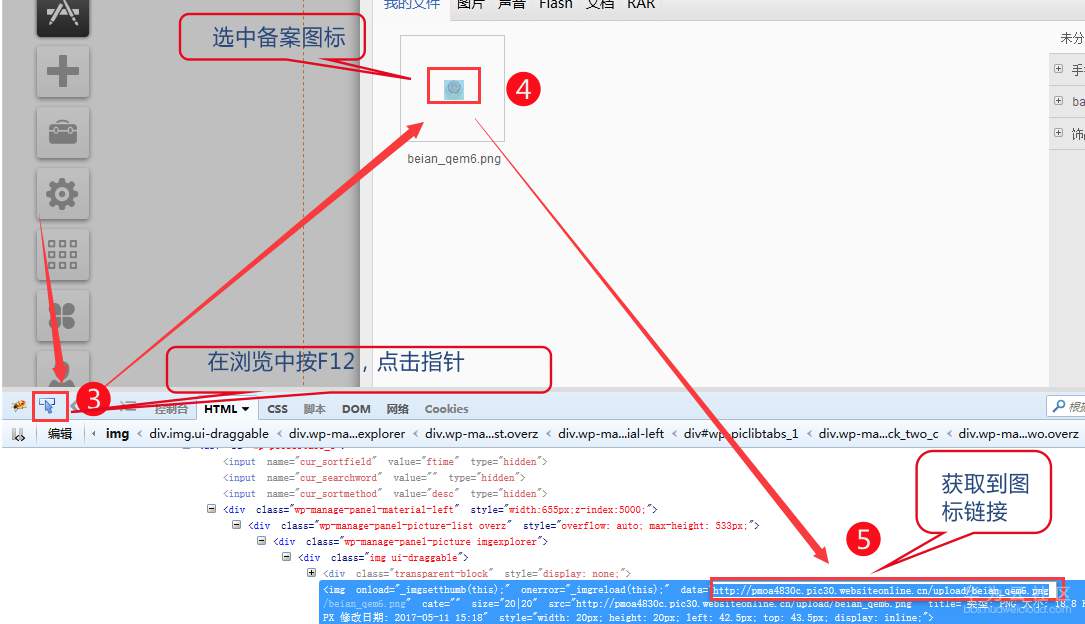Collapse the wp-manage-panel-material-left div node
Viewport: 1085px width, 624px height.
coord(211,508)
